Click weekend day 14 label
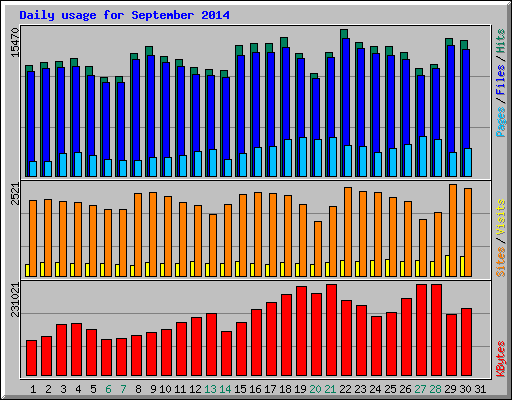The height and width of the screenshot is (400, 512). click(225, 389)
